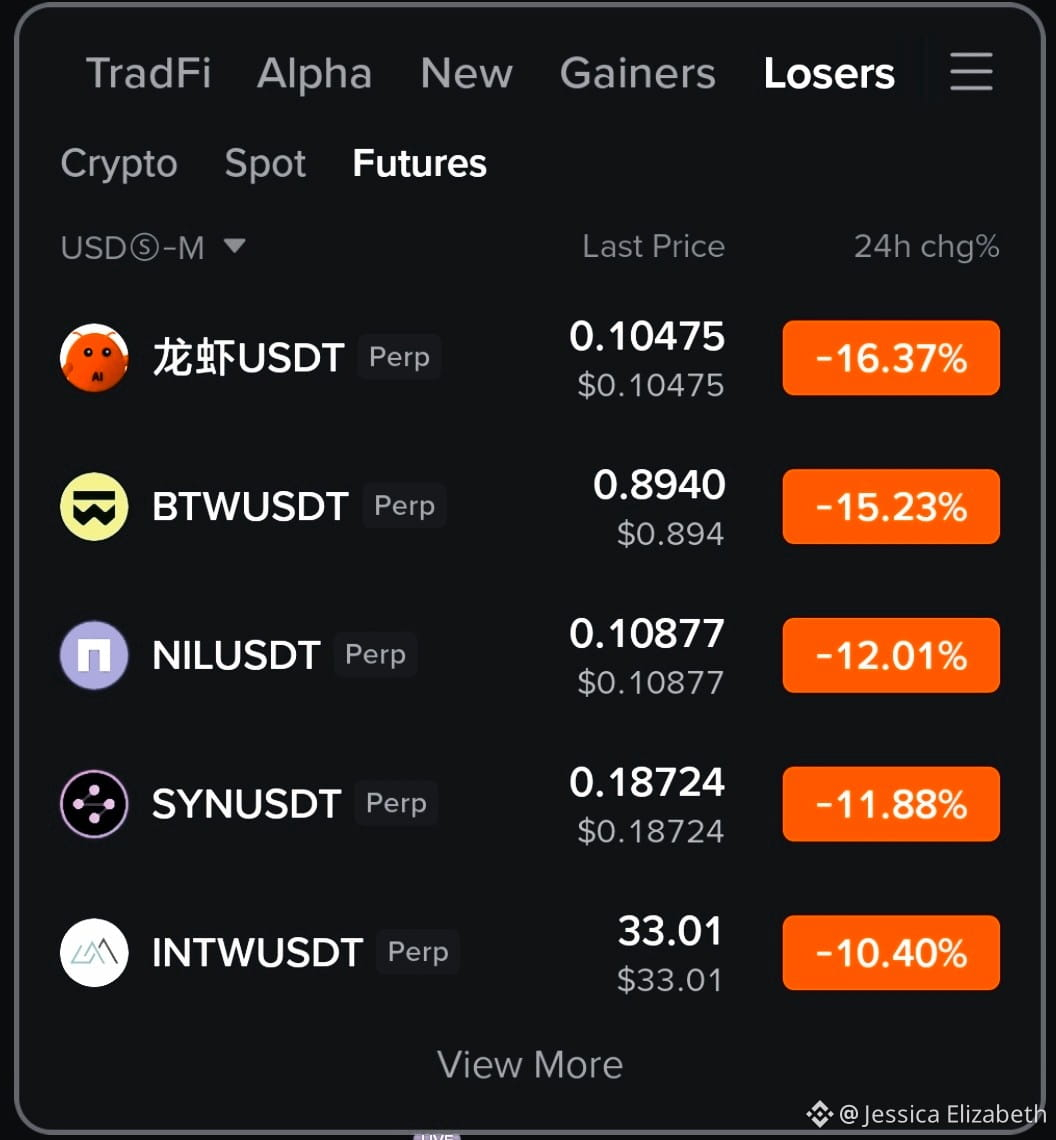Image resolution: width=1056 pixels, height=1140 pixels.
Task: Click the View More link
Action: coord(529,1064)
